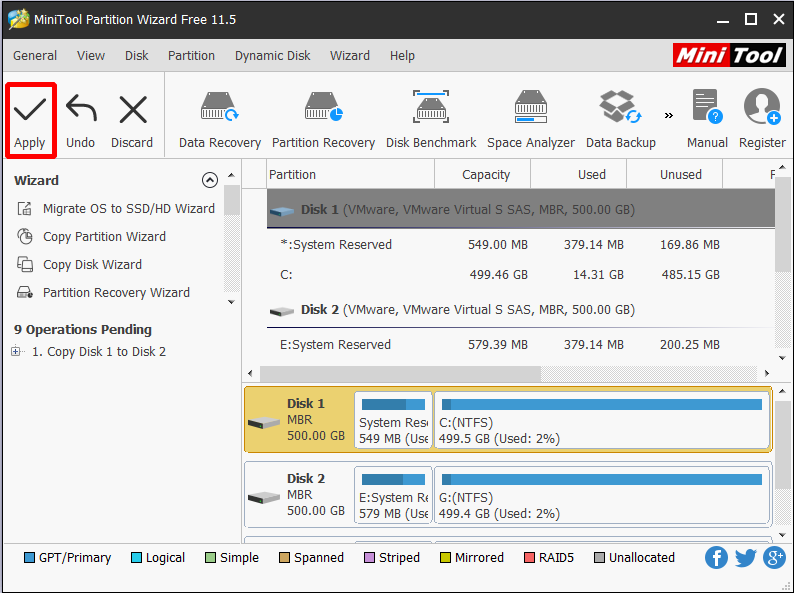The height and width of the screenshot is (593, 794).
Task: Apply the pending operations
Action: click(30, 122)
